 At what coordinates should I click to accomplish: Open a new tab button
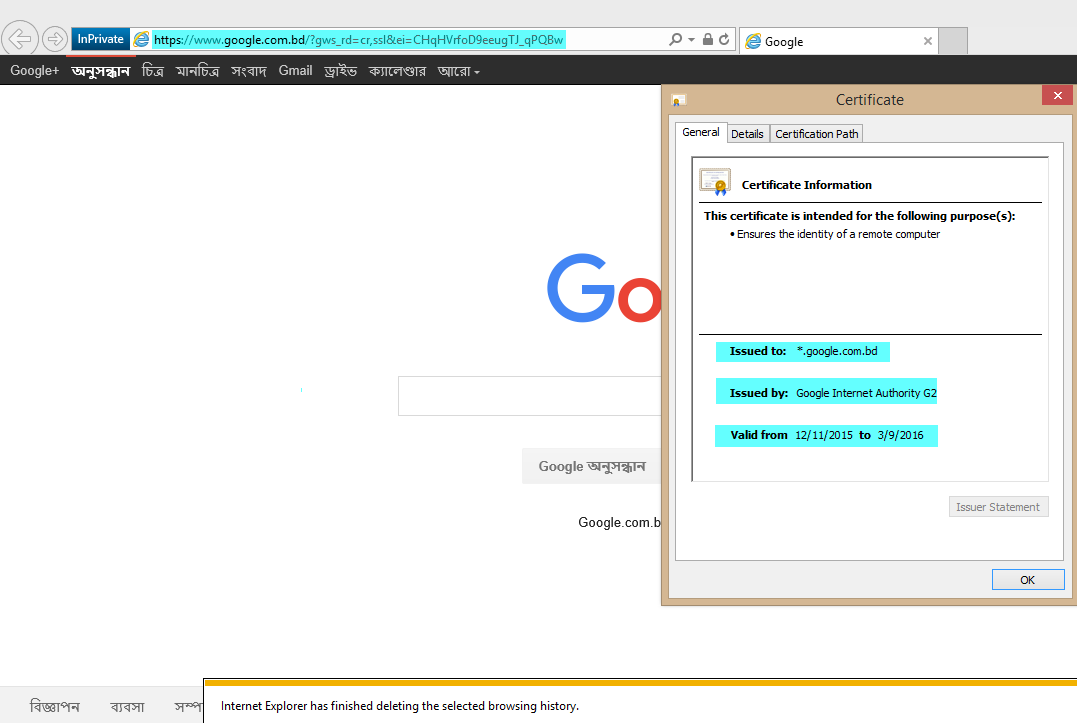(x=953, y=41)
